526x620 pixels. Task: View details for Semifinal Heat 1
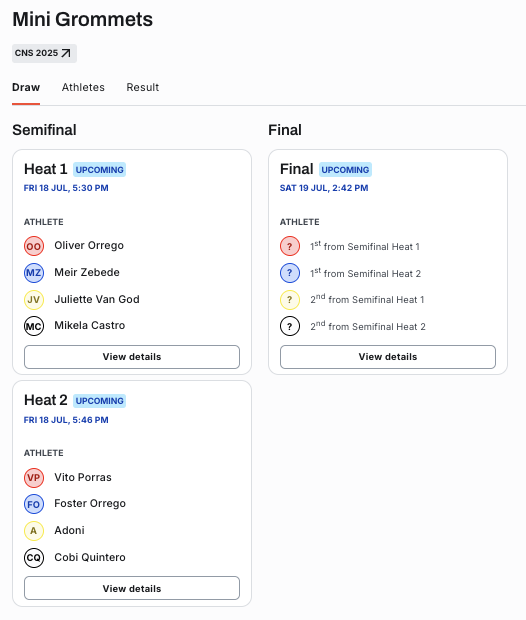click(x=132, y=357)
